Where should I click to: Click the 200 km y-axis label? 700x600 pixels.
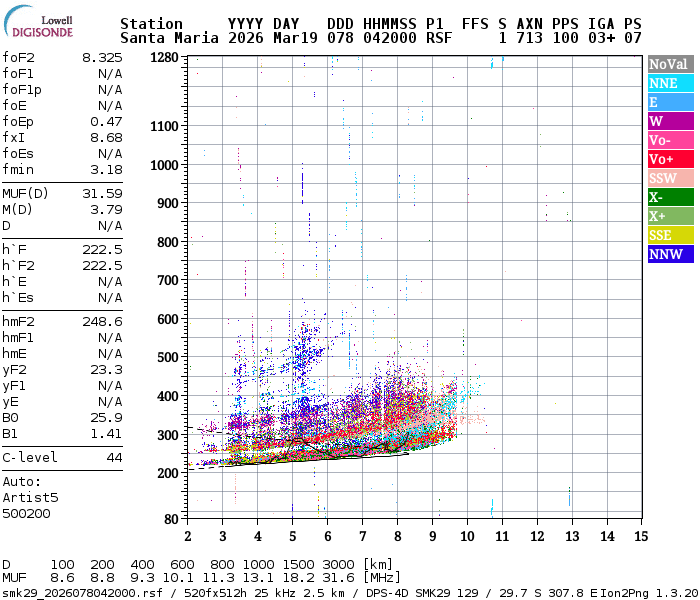click(x=168, y=473)
